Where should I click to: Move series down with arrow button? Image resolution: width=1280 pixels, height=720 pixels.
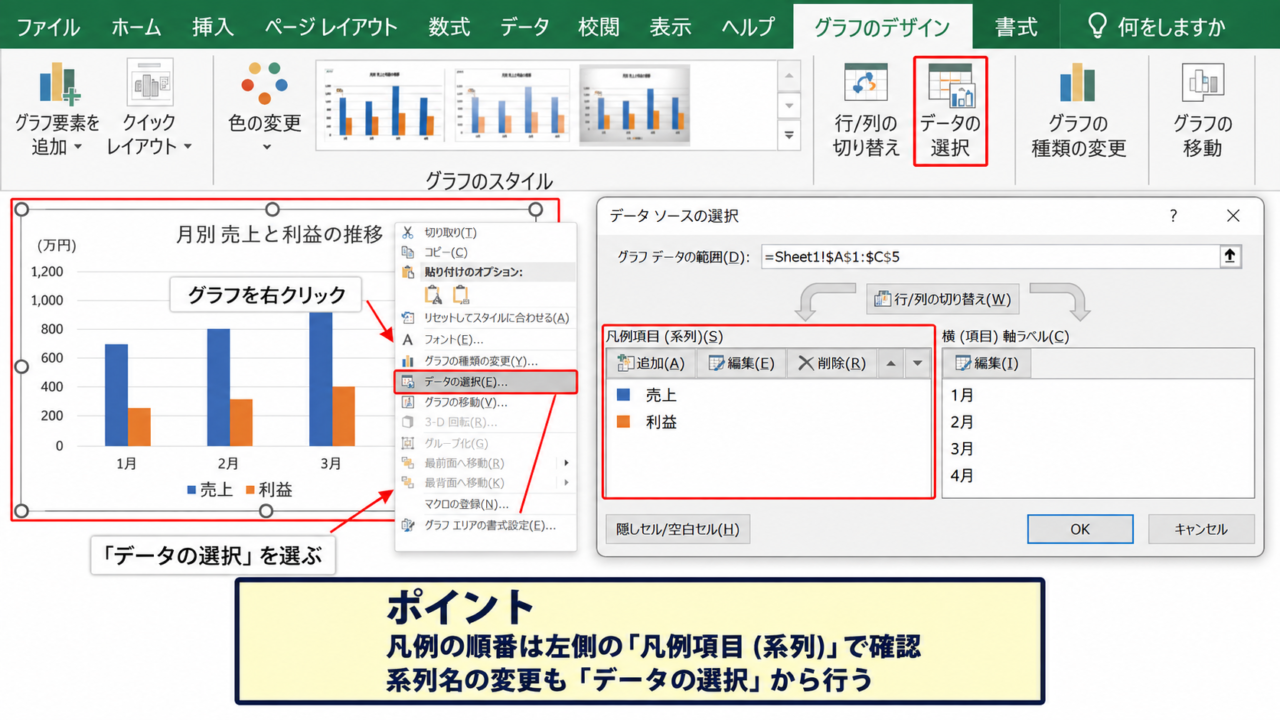[917, 363]
